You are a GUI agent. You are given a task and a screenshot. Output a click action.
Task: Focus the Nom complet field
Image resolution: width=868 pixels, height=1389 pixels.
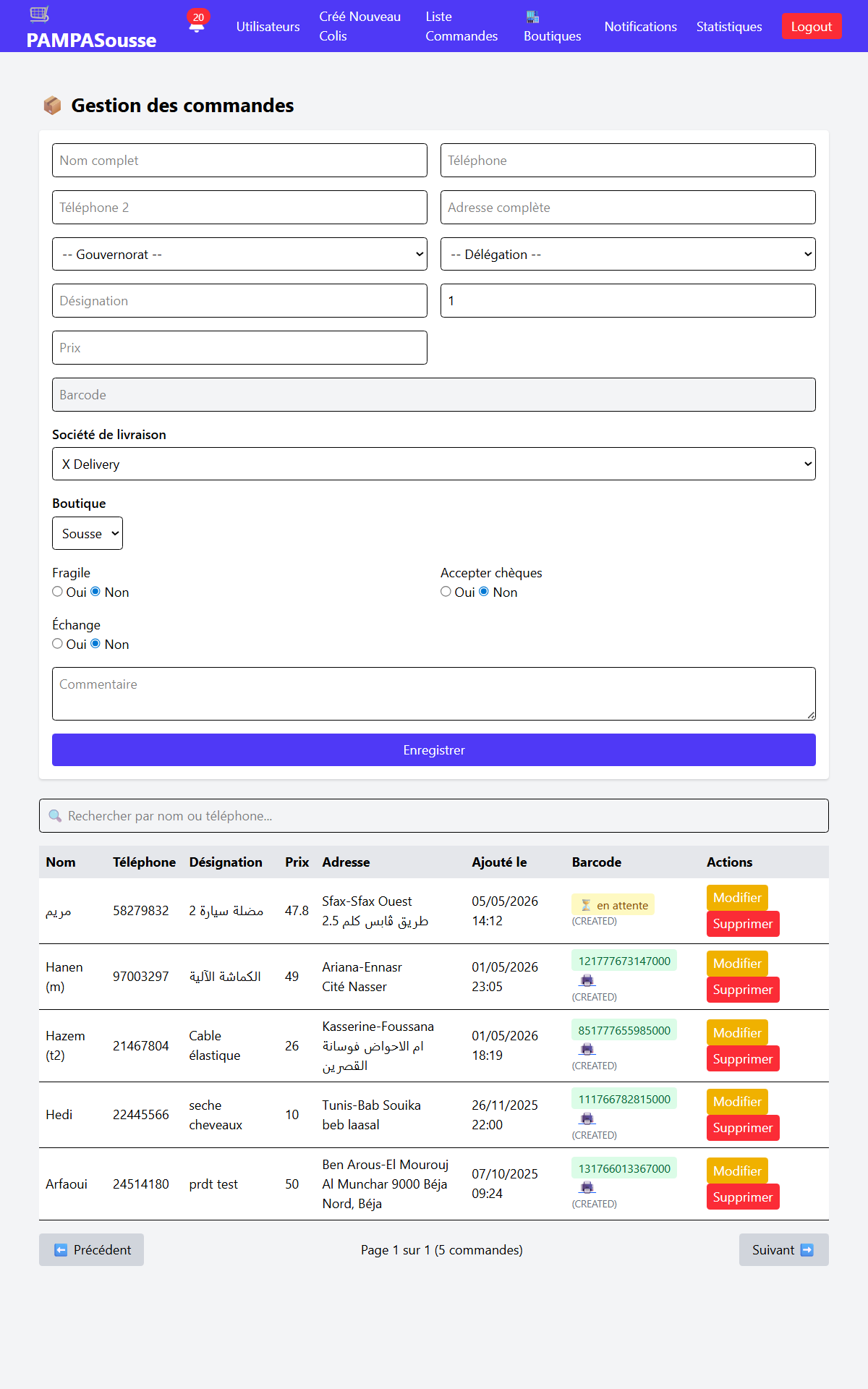239,160
